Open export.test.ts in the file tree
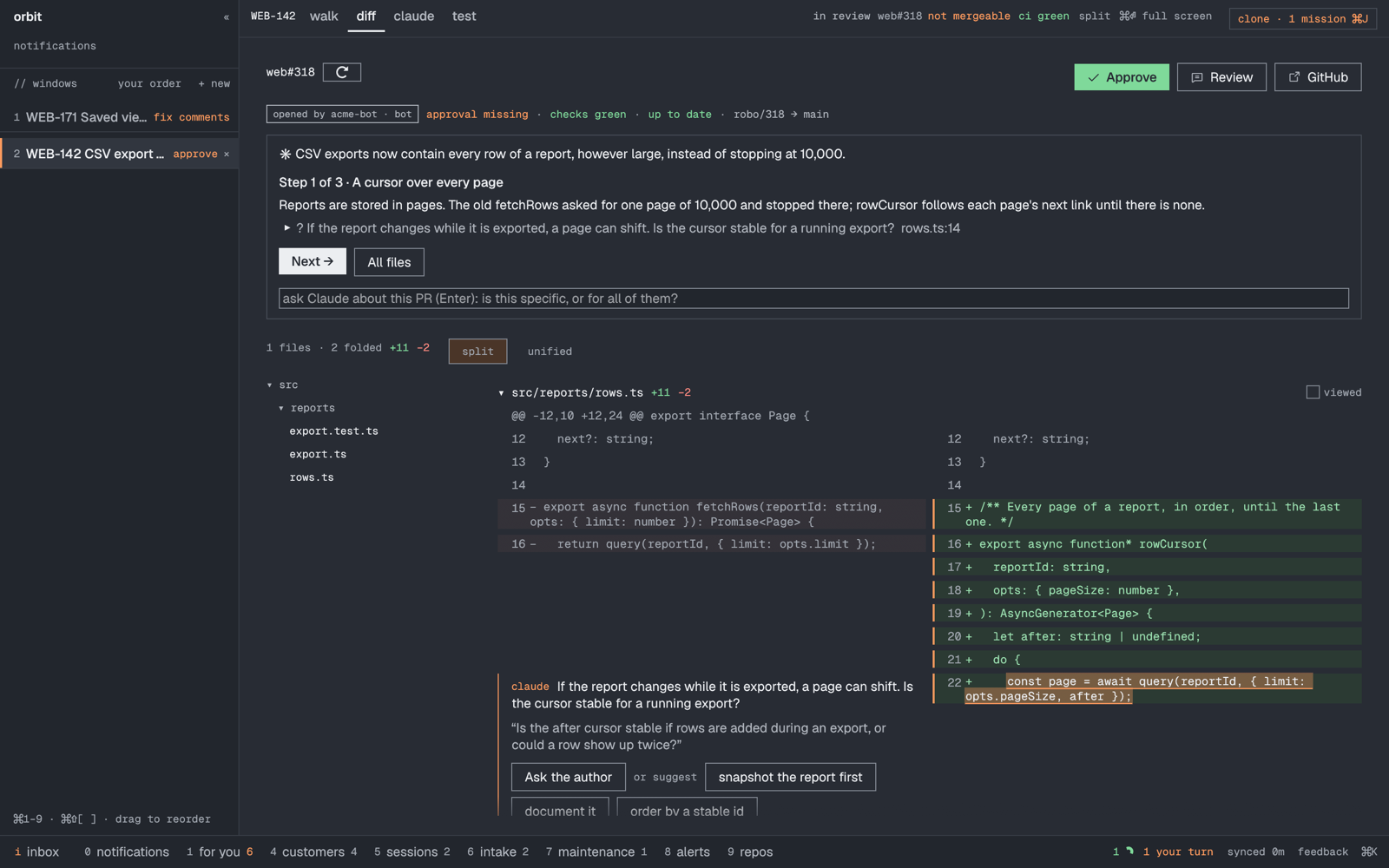This screenshot has height=868, width=1389. coord(334,431)
